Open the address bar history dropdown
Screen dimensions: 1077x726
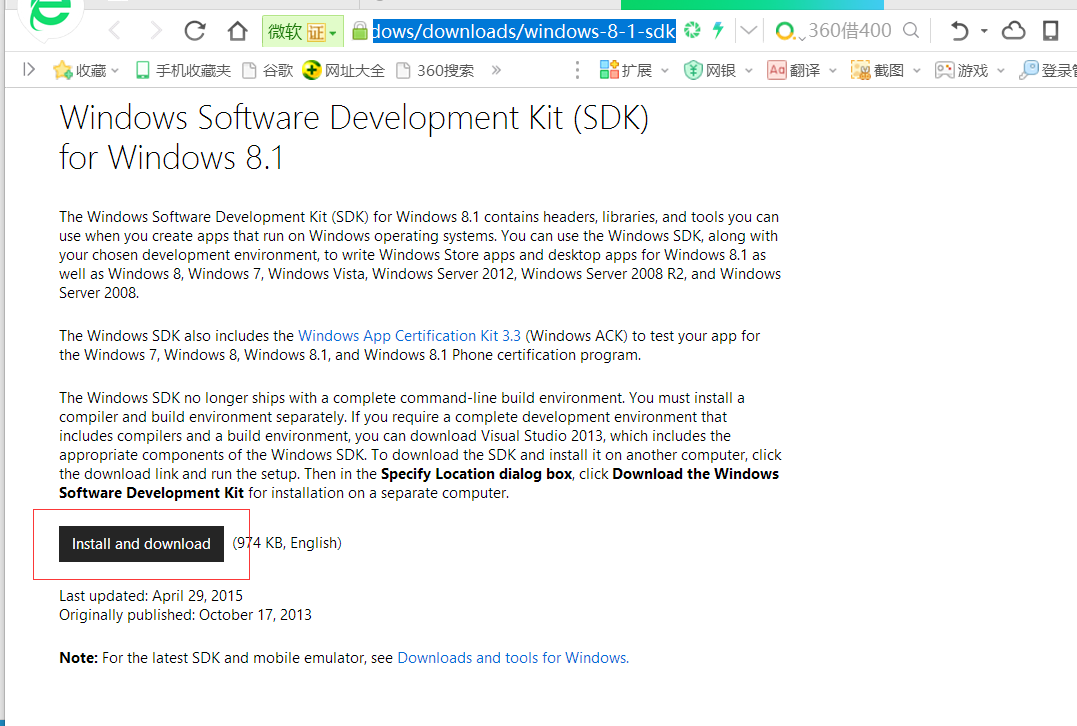point(749,30)
